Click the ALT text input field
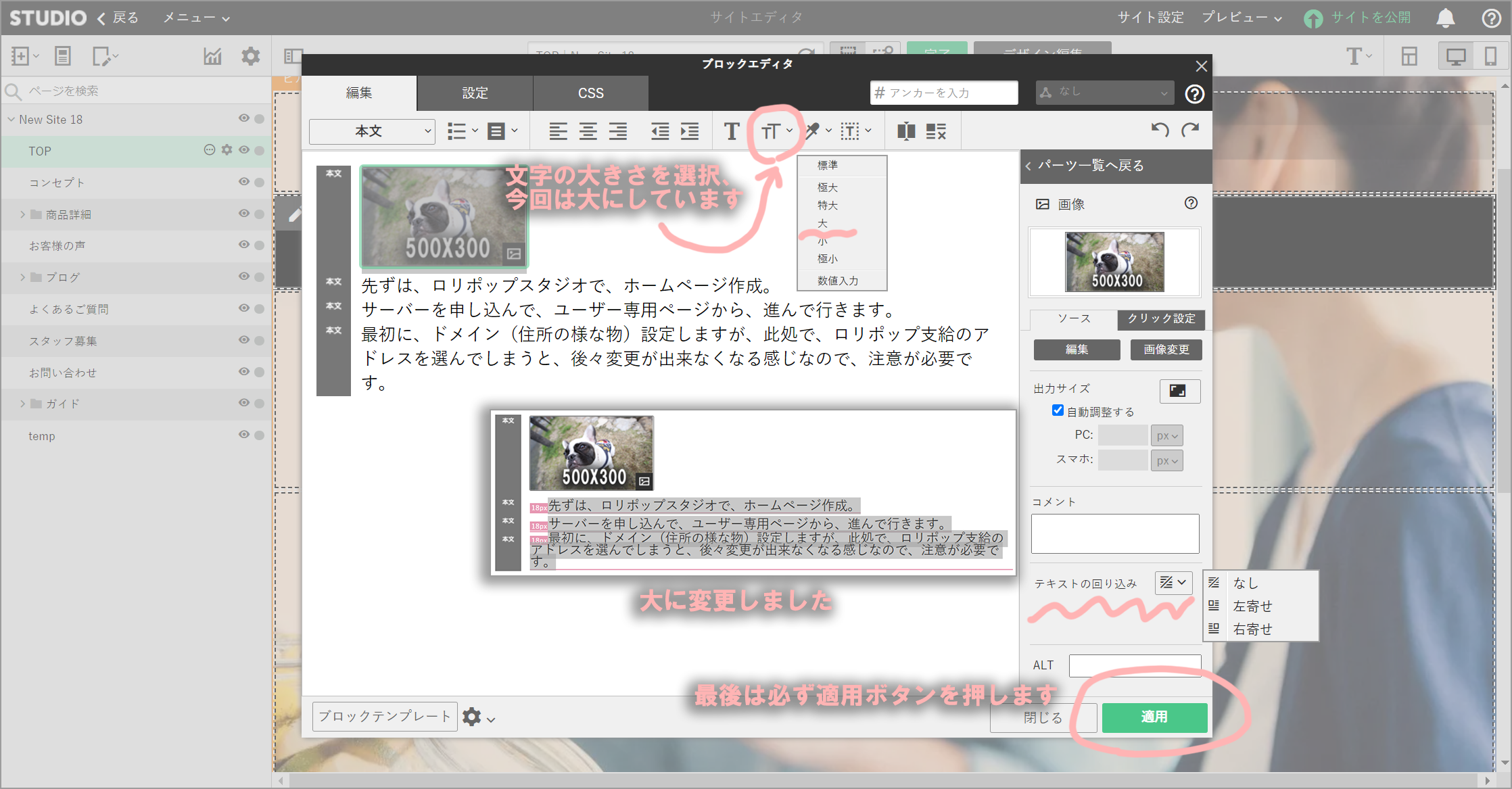This screenshot has height=789, width=1512. [1134, 665]
